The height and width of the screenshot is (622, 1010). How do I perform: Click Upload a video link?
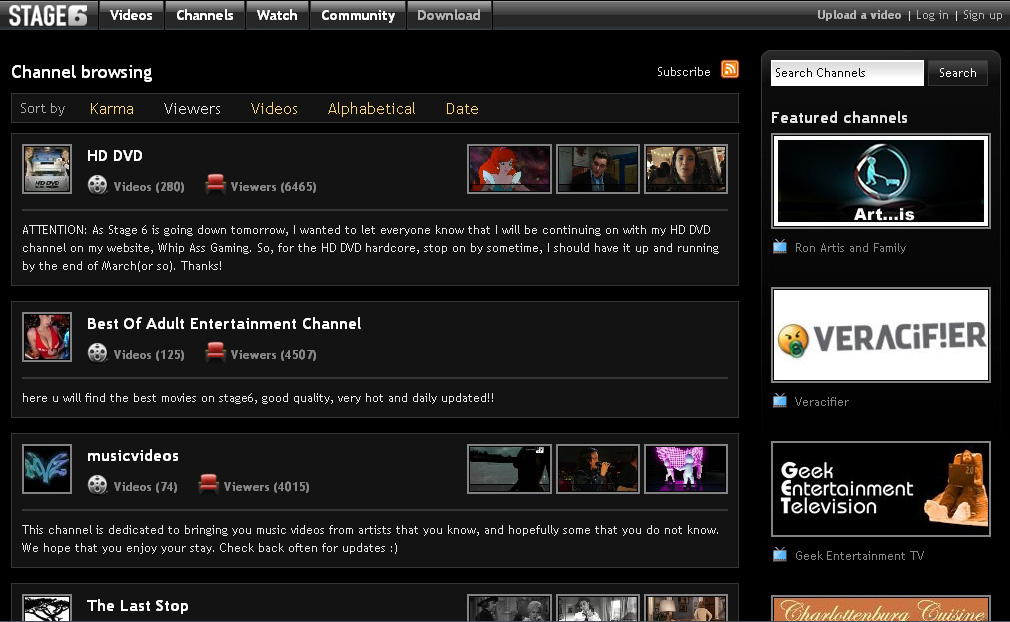(x=859, y=15)
